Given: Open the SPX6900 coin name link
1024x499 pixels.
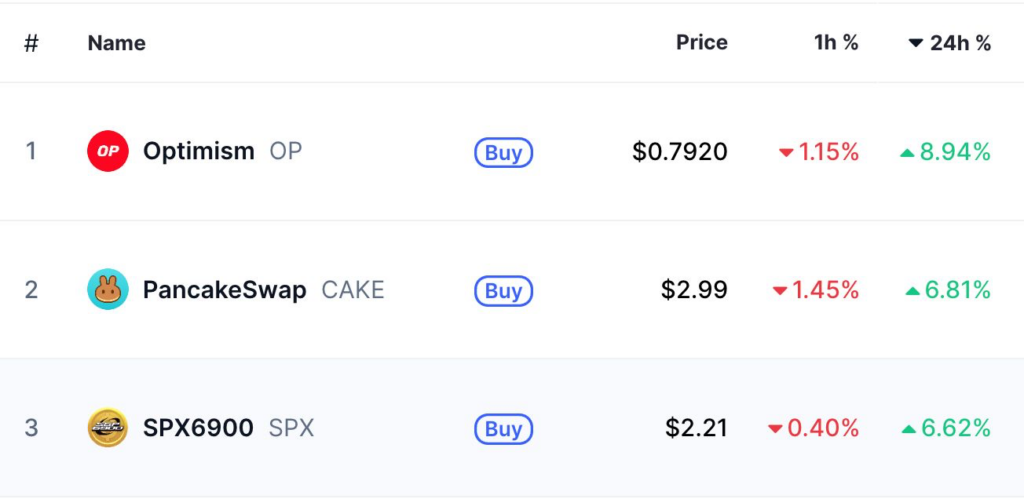Looking at the screenshot, I should click(x=198, y=428).
